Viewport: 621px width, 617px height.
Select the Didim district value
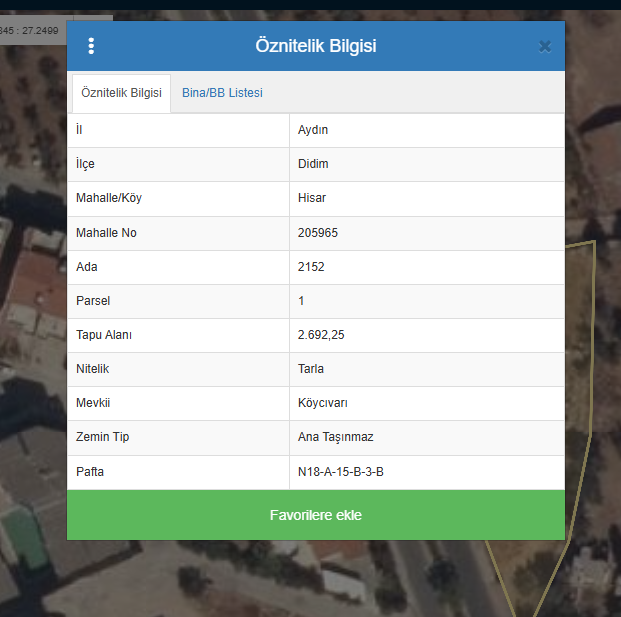tap(313, 164)
